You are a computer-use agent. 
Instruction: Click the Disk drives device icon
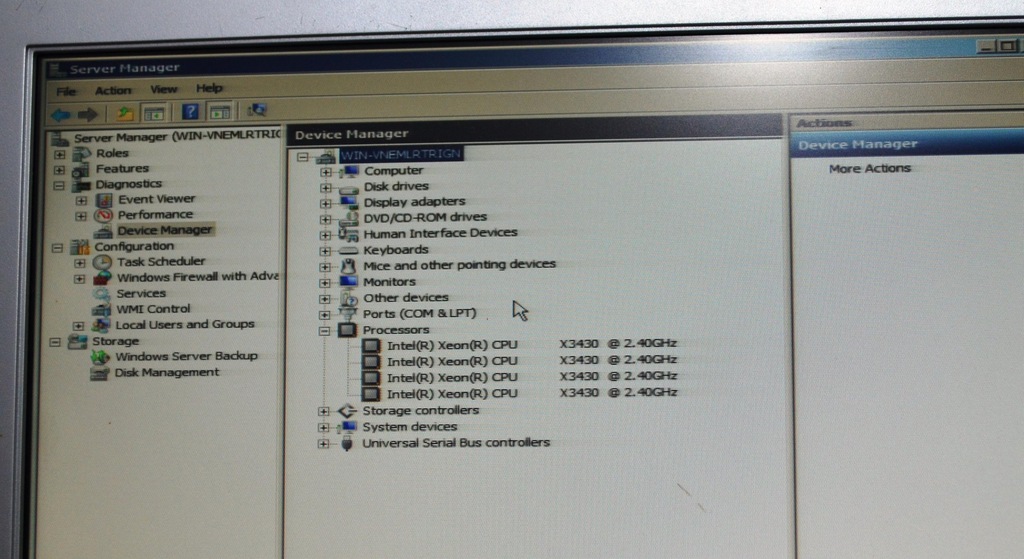(349, 187)
